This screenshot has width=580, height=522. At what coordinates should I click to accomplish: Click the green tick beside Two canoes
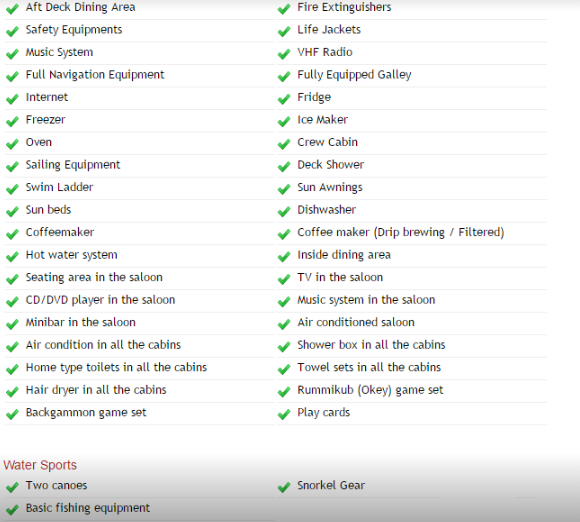[12, 487]
